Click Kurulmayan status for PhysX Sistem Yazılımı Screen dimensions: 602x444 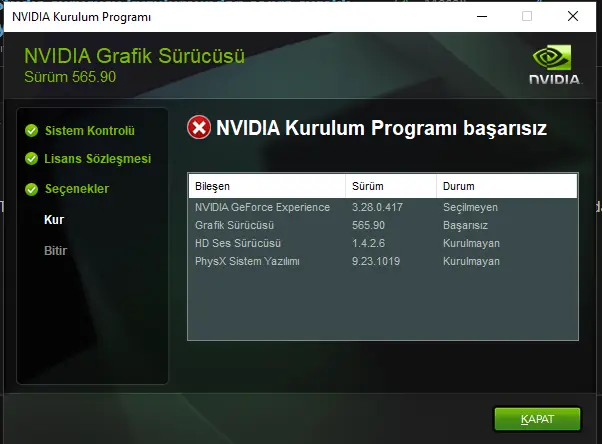coord(471,262)
